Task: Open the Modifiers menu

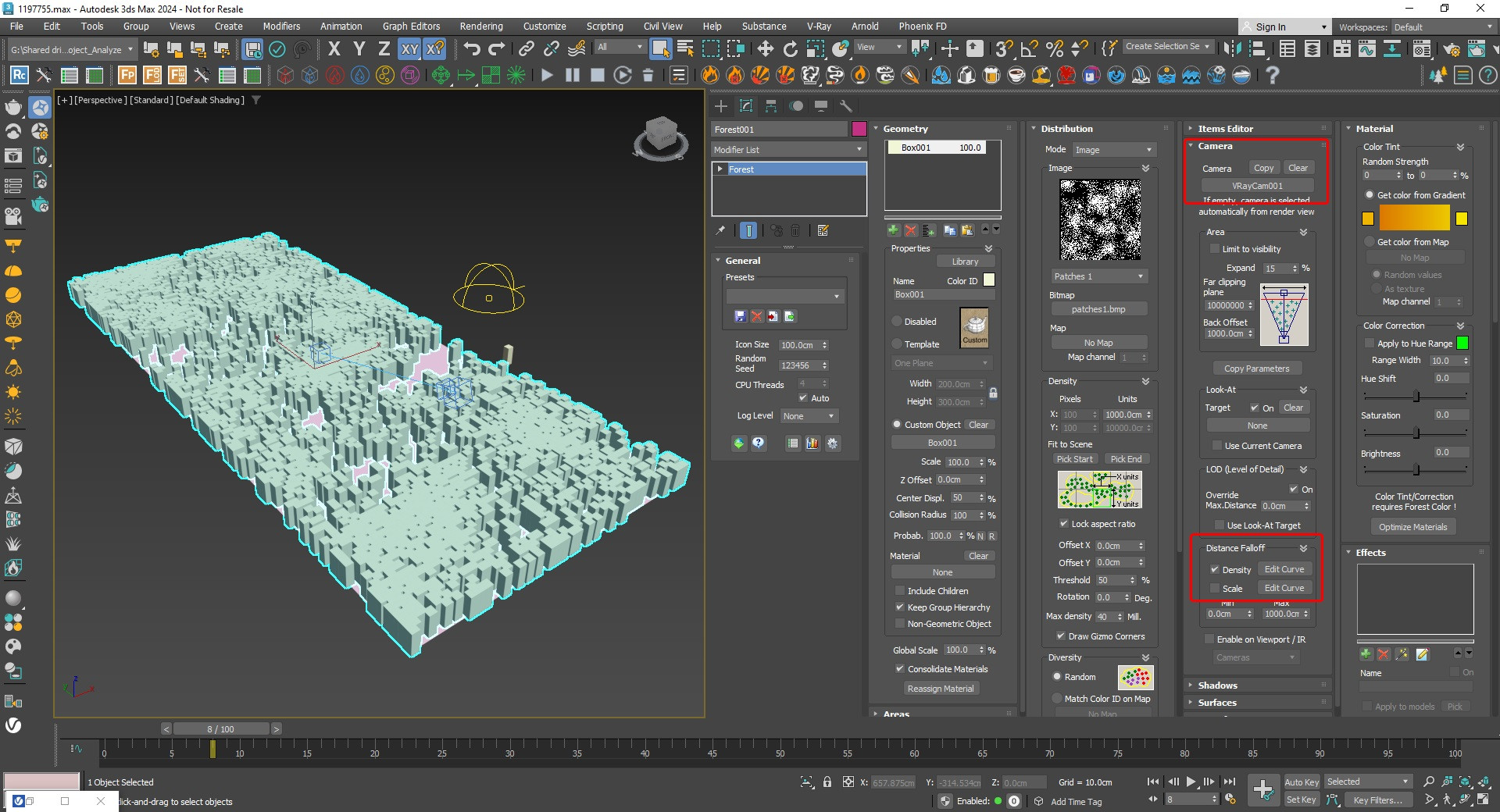Action: coord(281,26)
